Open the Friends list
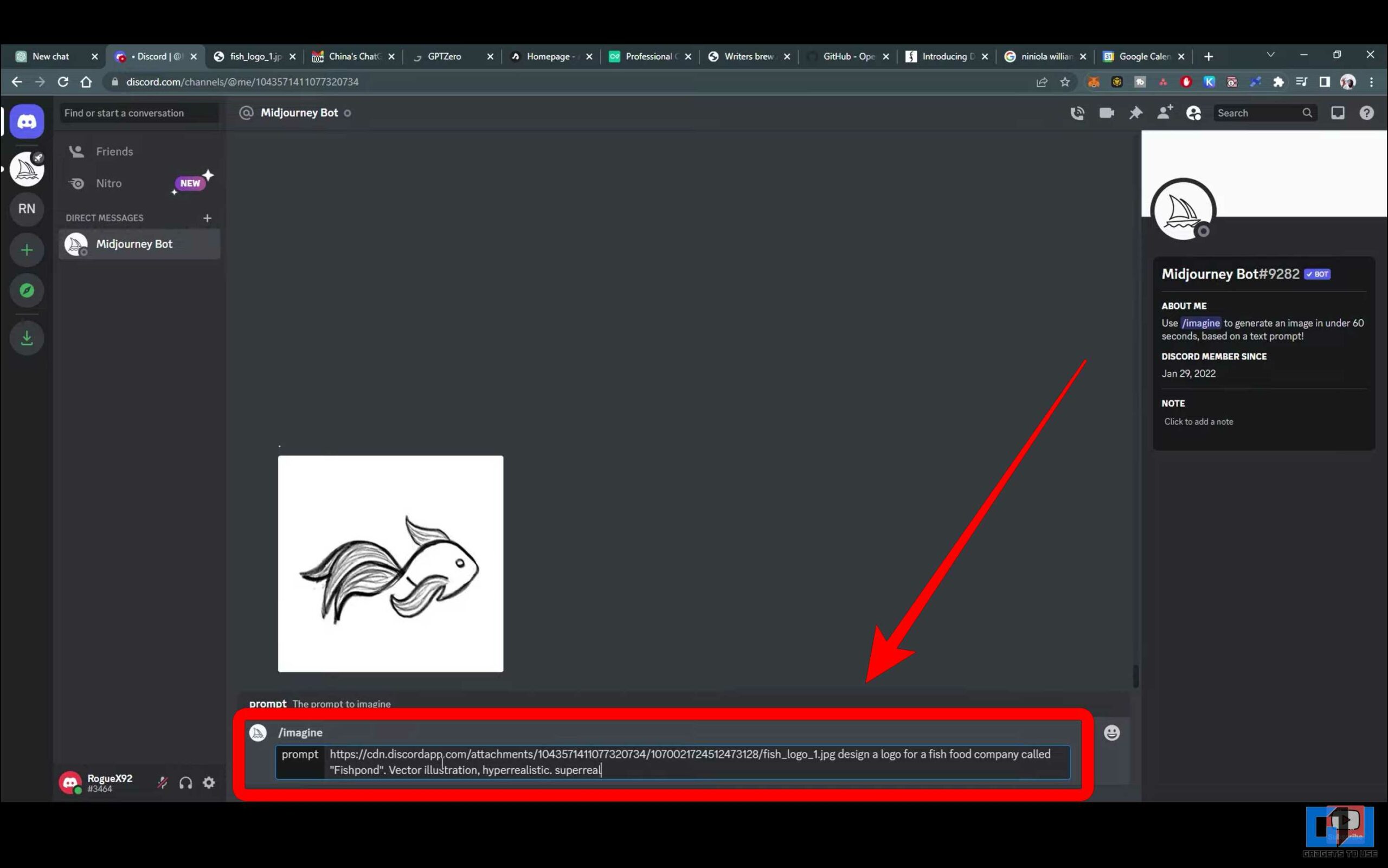The height and width of the screenshot is (868, 1388). 139,152
